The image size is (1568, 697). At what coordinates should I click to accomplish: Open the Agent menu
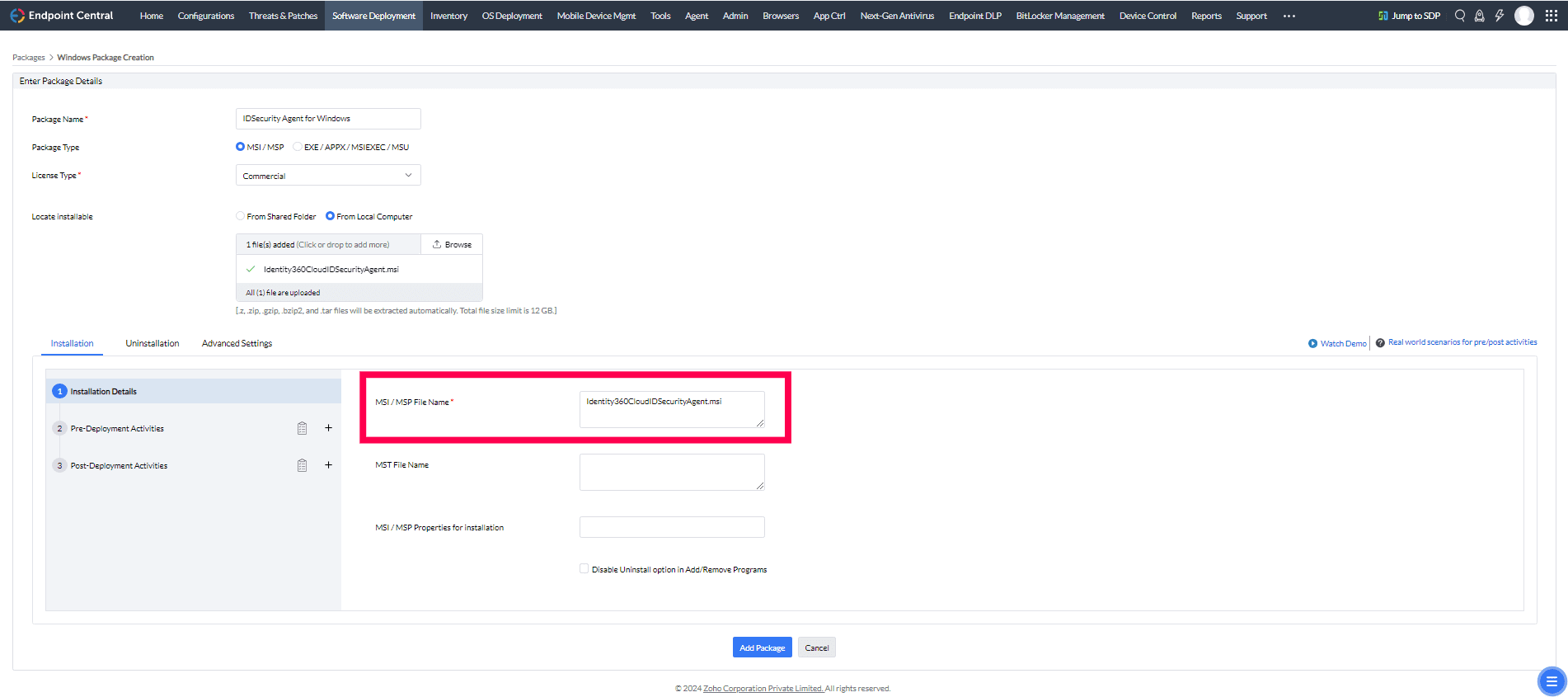coord(697,16)
